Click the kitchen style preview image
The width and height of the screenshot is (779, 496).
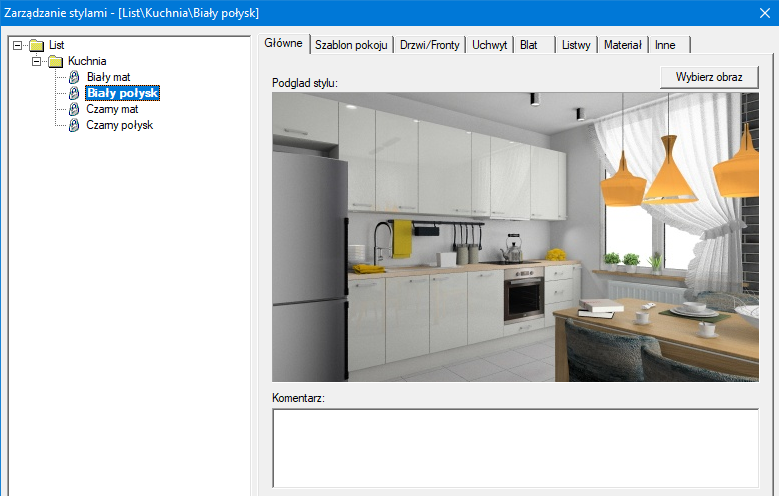515,237
